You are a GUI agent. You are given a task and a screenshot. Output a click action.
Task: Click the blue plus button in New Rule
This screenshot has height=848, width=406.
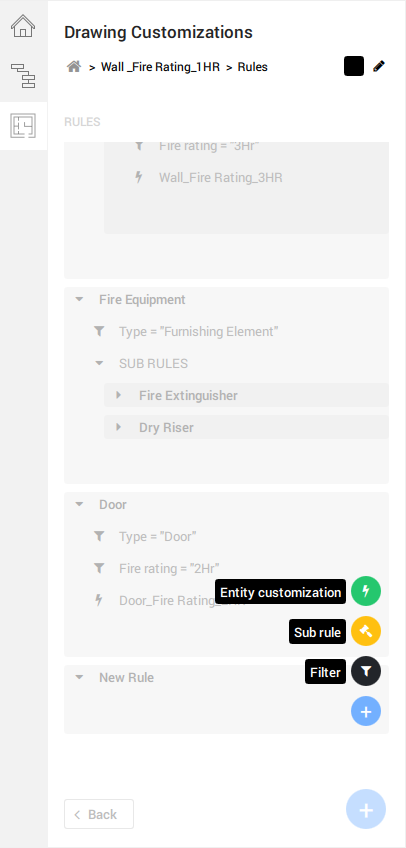366,711
